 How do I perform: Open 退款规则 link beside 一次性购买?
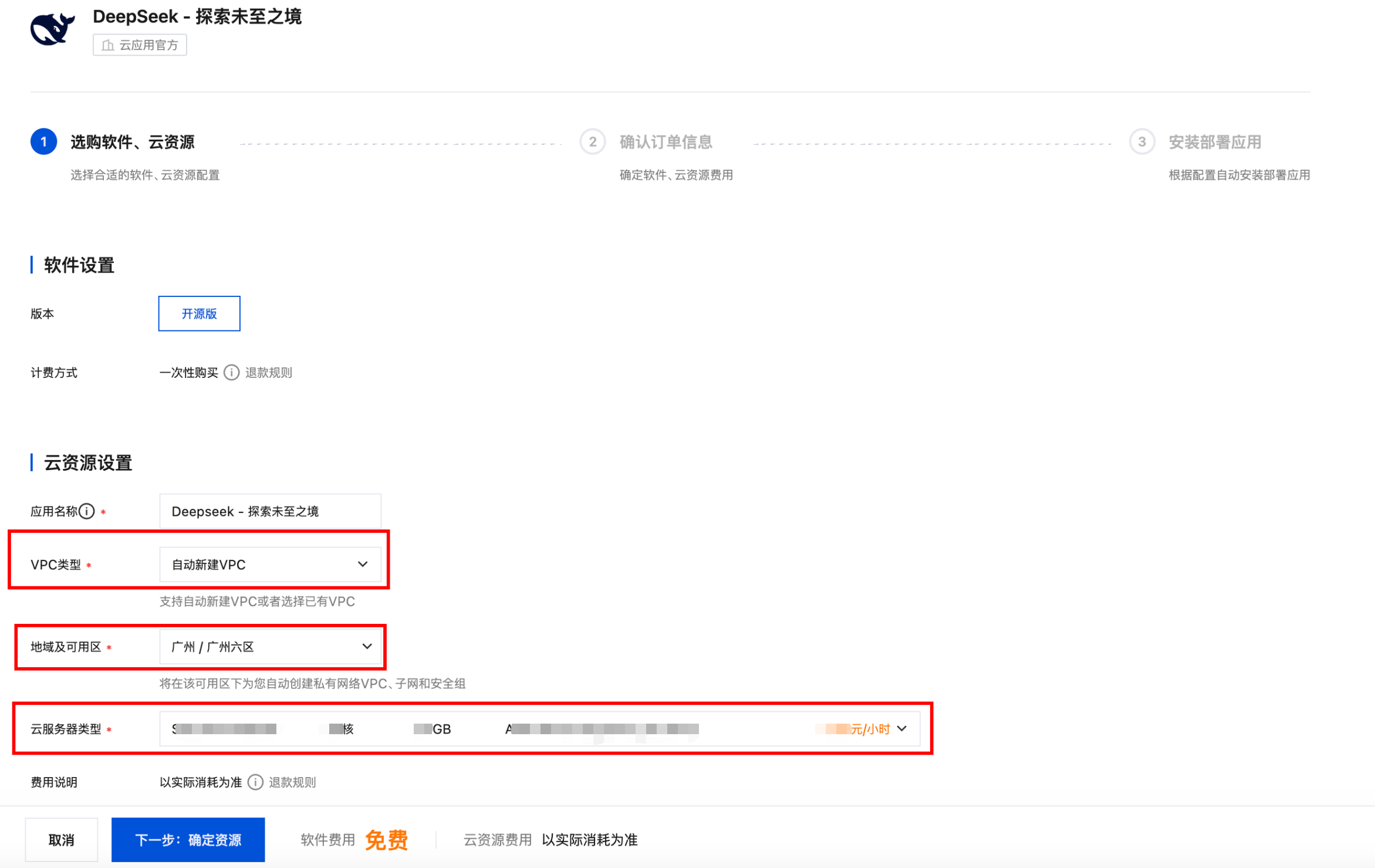point(268,373)
